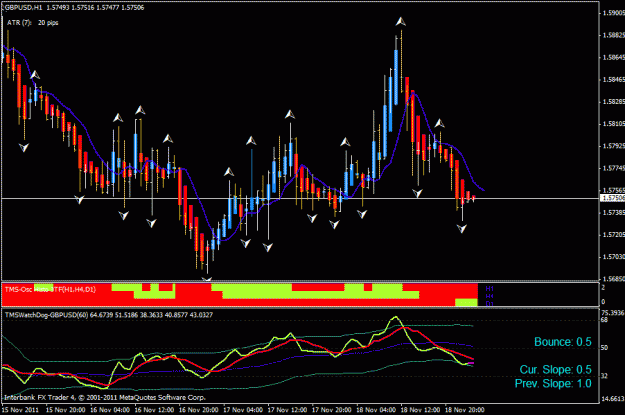Screen dimensions: 625x415
Task: Click the 17 Nov 04:00 time axis label
Action: [x=243, y=410]
